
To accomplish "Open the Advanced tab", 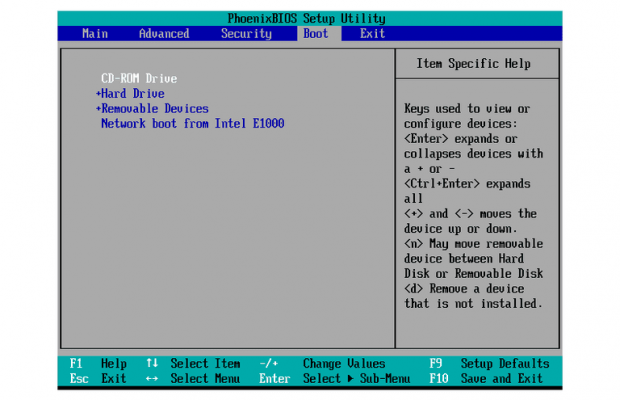I will tap(164, 34).
